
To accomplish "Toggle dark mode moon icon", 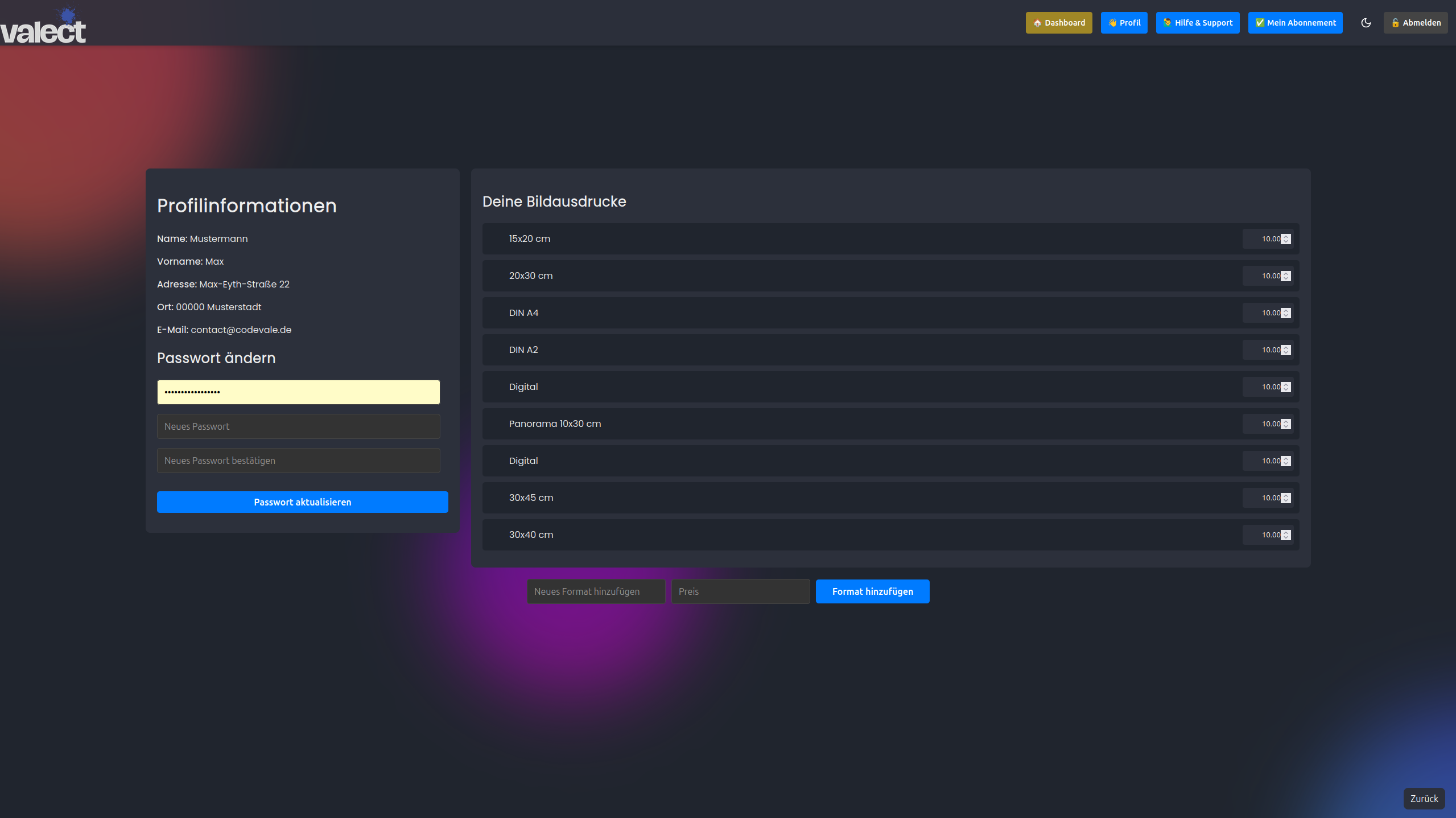I will [1366, 23].
